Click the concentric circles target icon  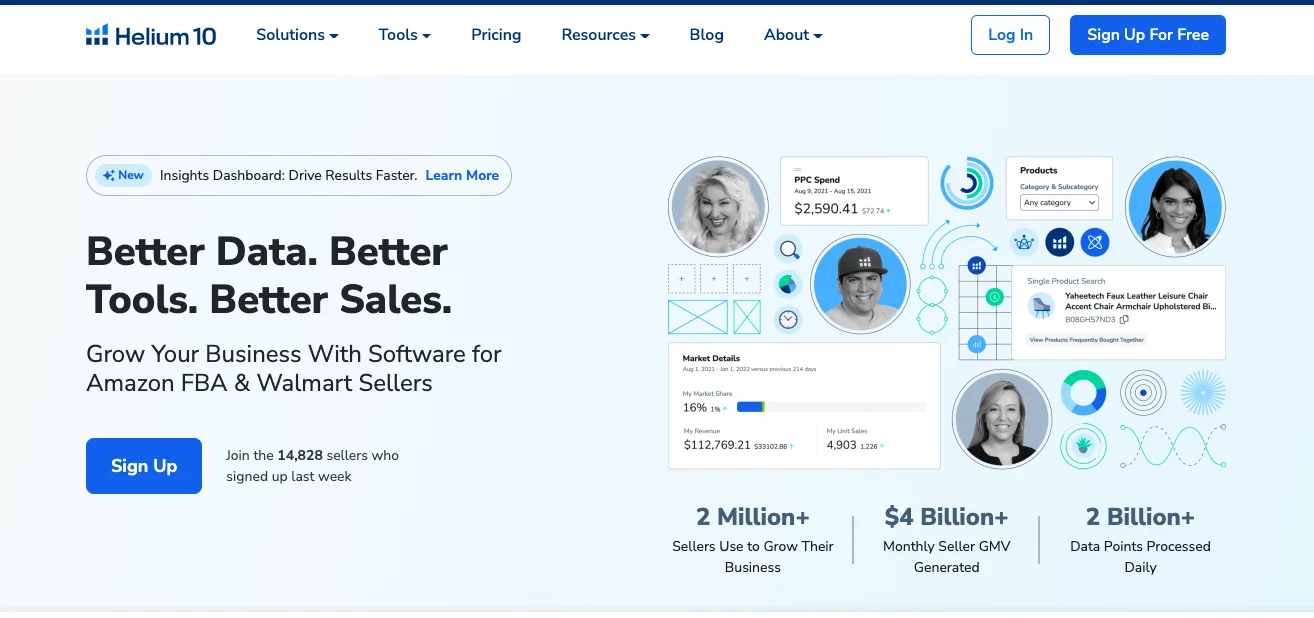pyautogui.click(x=1143, y=393)
